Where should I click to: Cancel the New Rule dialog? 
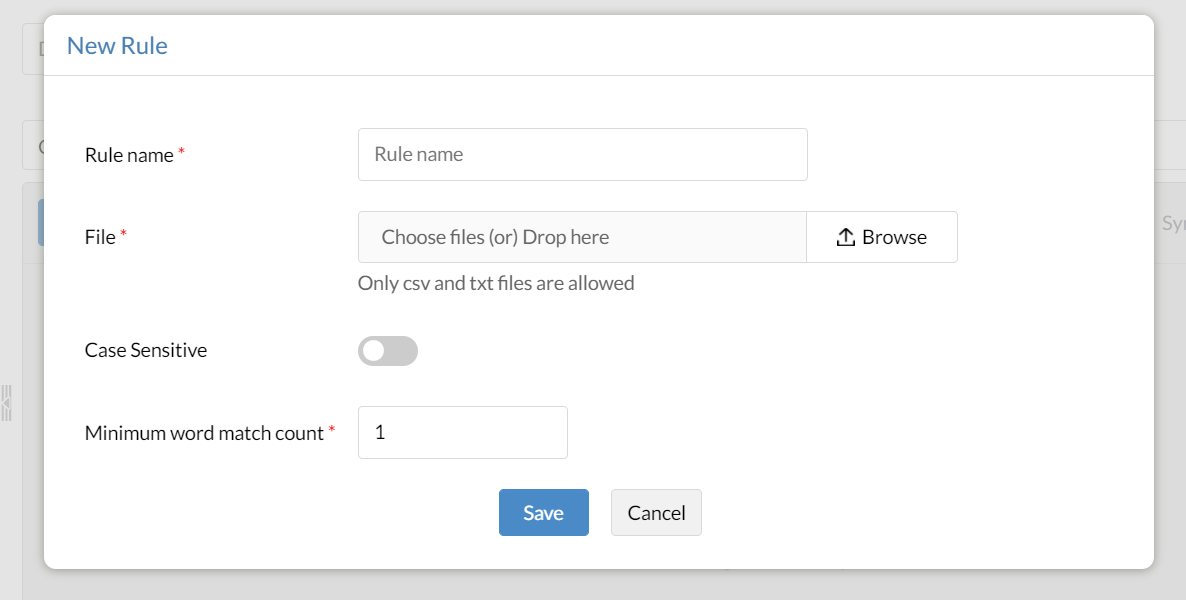point(656,513)
